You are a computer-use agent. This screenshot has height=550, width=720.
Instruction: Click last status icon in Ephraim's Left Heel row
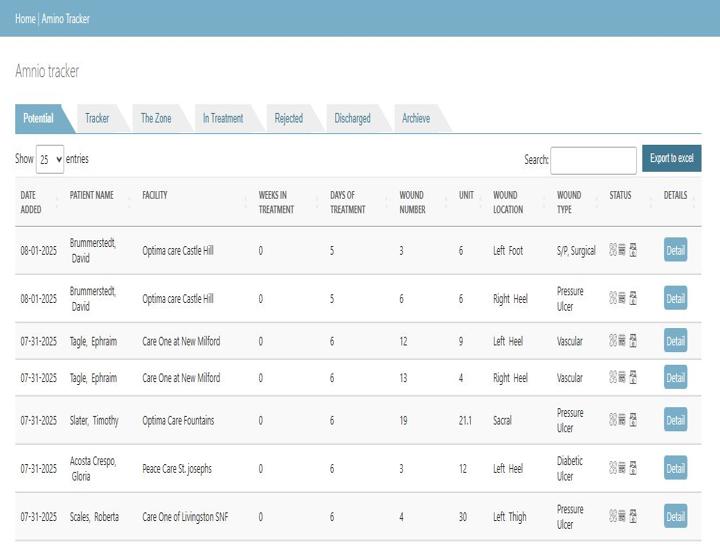click(633, 341)
